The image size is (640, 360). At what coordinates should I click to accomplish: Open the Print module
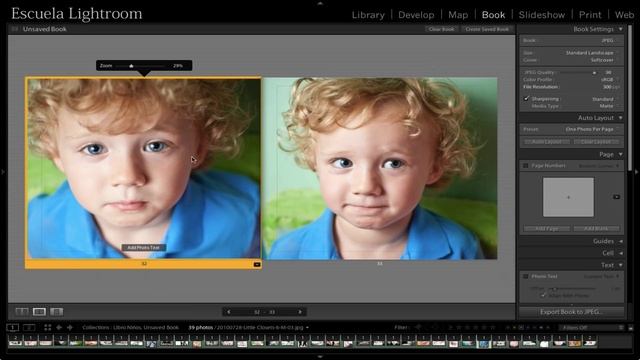tap(590, 15)
